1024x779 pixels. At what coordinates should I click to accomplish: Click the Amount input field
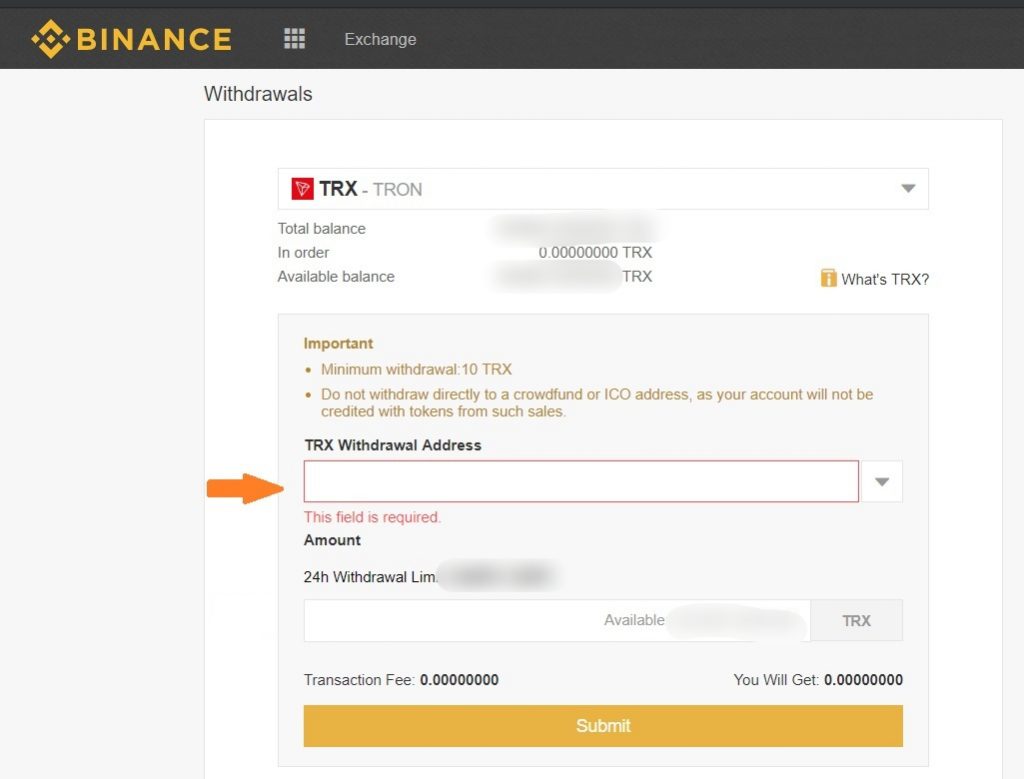[x=557, y=620]
